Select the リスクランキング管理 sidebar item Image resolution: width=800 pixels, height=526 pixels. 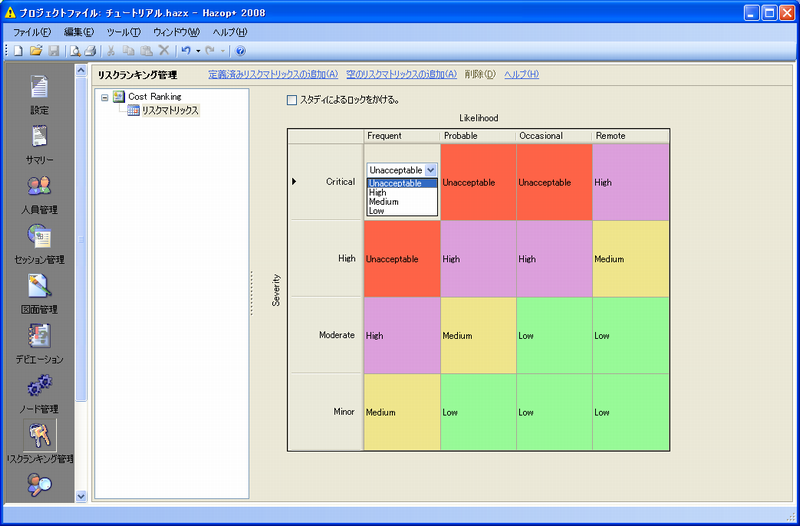[x=40, y=442]
